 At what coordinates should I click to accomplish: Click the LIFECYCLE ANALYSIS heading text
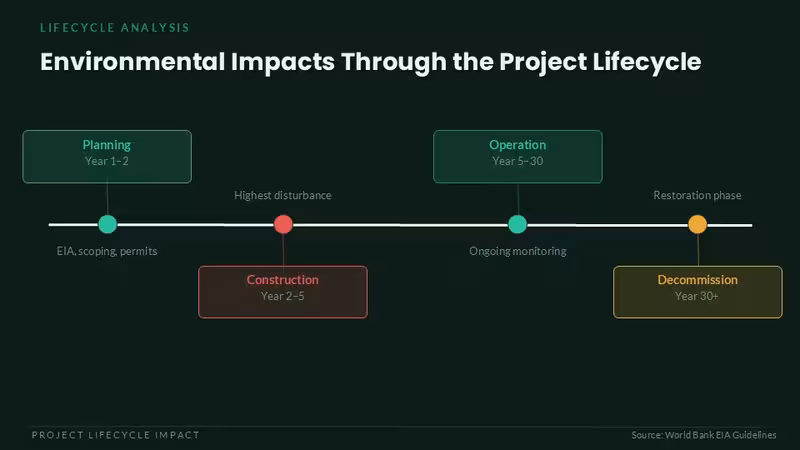[x=115, y=28]
